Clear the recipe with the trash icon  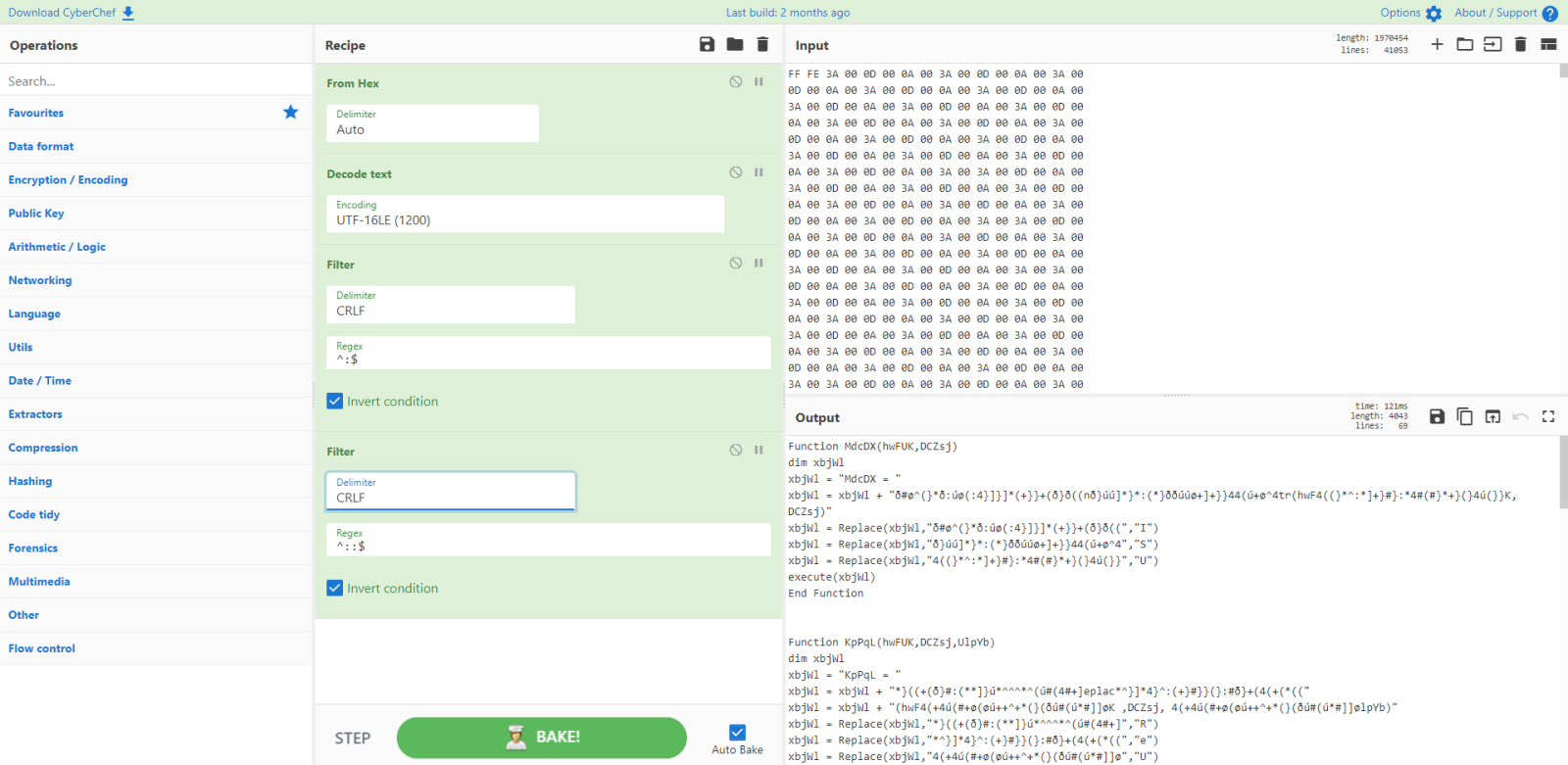click(x=762, y=45)
